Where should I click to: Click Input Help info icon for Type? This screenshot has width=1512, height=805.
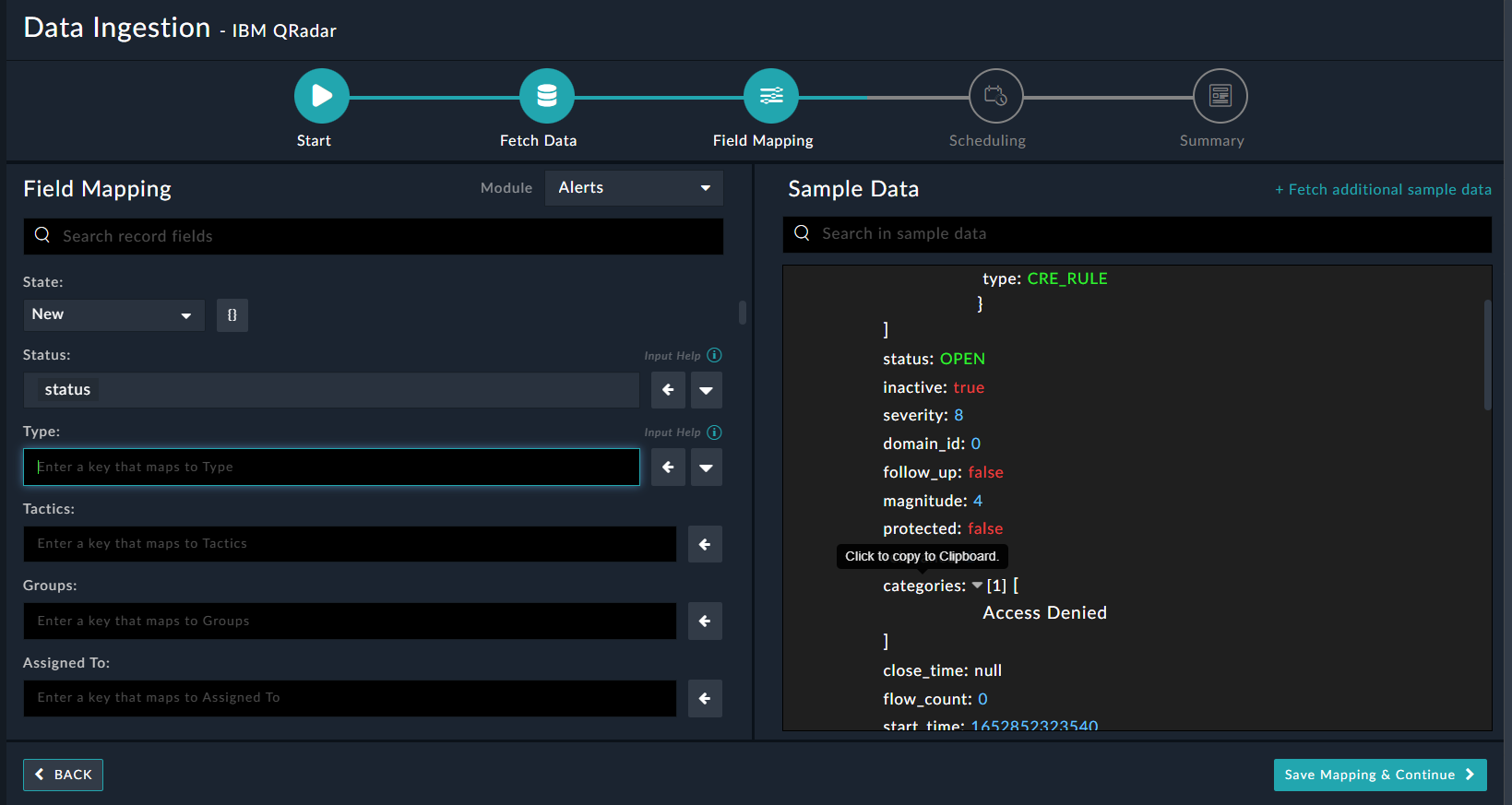tap(714, 432)
